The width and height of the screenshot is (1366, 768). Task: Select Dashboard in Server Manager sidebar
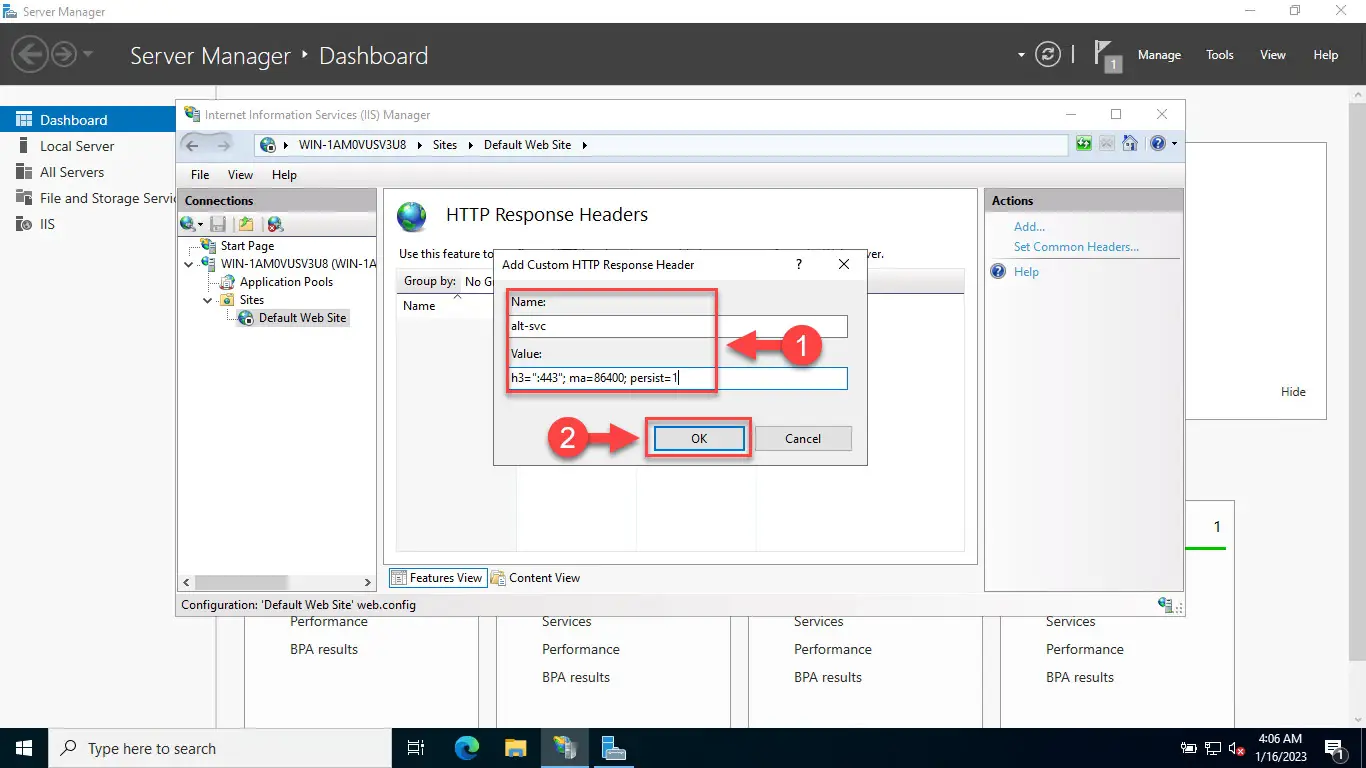coord(88,120)
